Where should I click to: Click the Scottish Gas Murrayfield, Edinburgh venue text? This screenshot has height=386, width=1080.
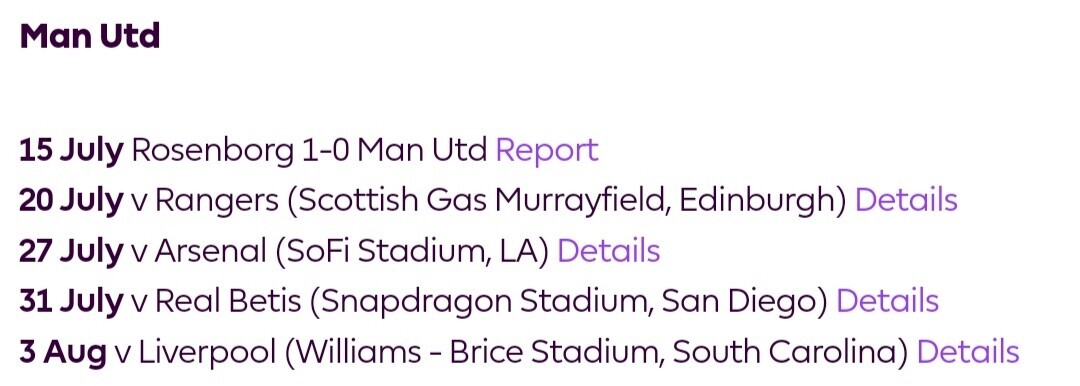tap(566, 201)
